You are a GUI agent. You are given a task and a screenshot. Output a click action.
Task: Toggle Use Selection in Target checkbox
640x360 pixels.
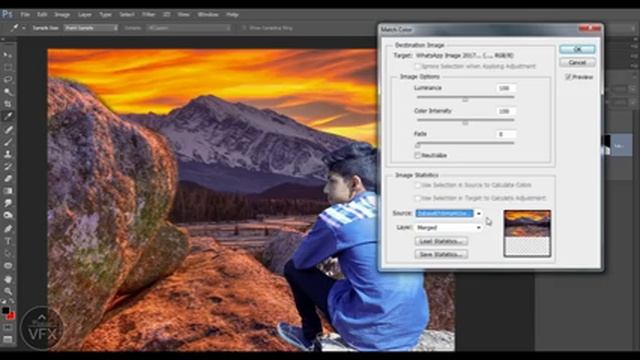pyautogui.click(x=417, y=198)
